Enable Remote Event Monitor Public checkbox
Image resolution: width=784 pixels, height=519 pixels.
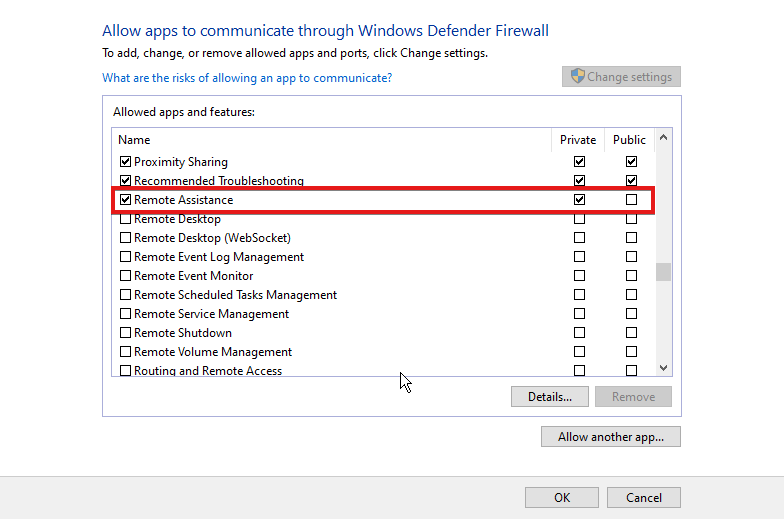point(632,276)
